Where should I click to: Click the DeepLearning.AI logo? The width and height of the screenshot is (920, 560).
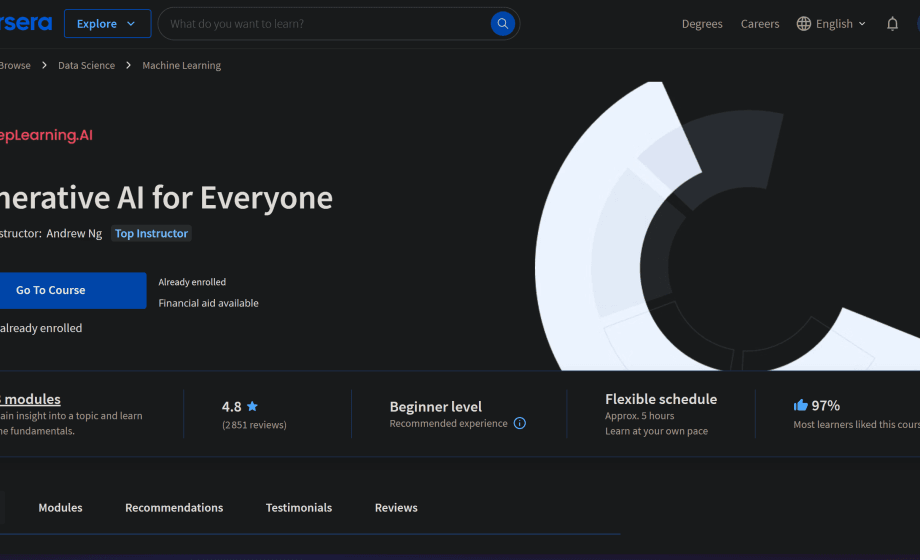(45, 135)
